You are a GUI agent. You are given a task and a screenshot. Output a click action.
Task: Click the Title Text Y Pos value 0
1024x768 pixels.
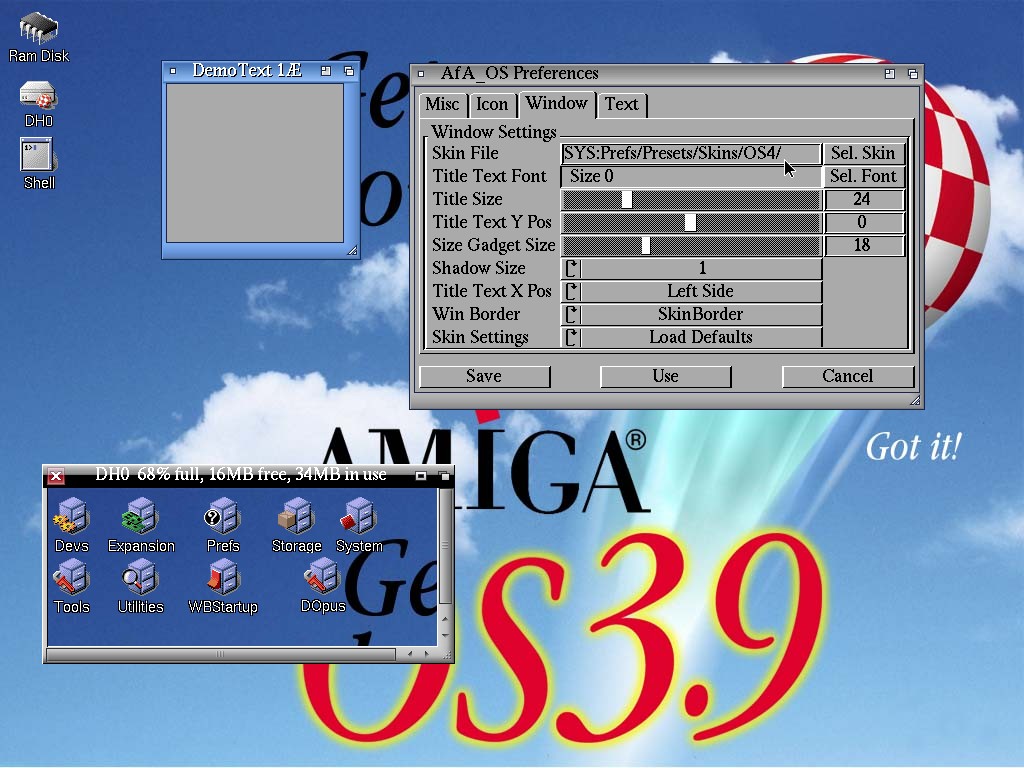[865, 223]
